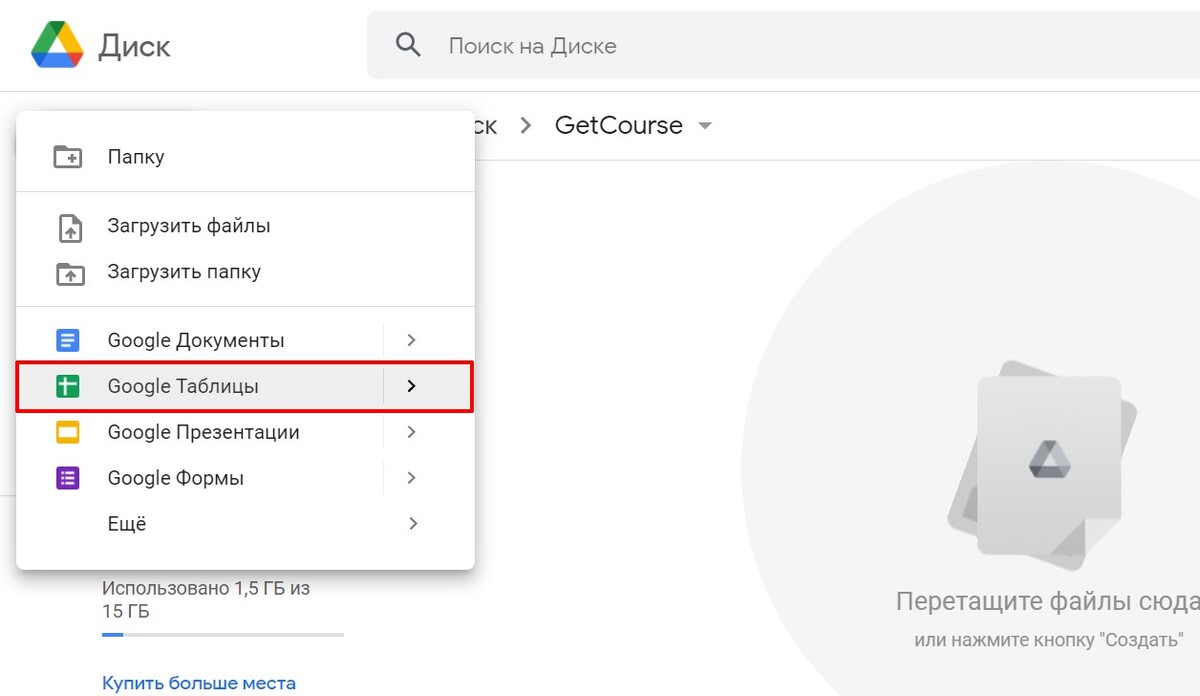Screen dimensions: 1200x696
Task: Open the GetCourse folder dropdown arrow
Action: [x=705, y=126]
